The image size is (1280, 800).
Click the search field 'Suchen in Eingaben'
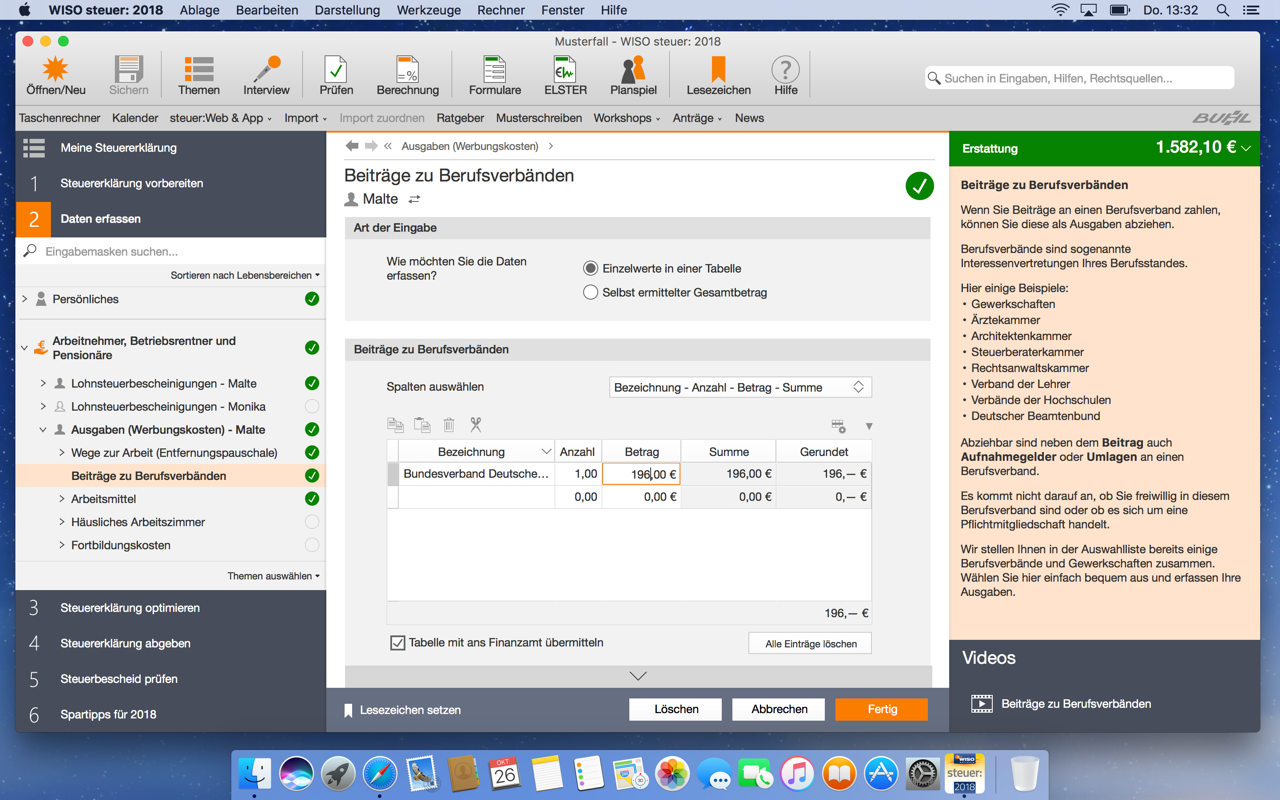1080,78
